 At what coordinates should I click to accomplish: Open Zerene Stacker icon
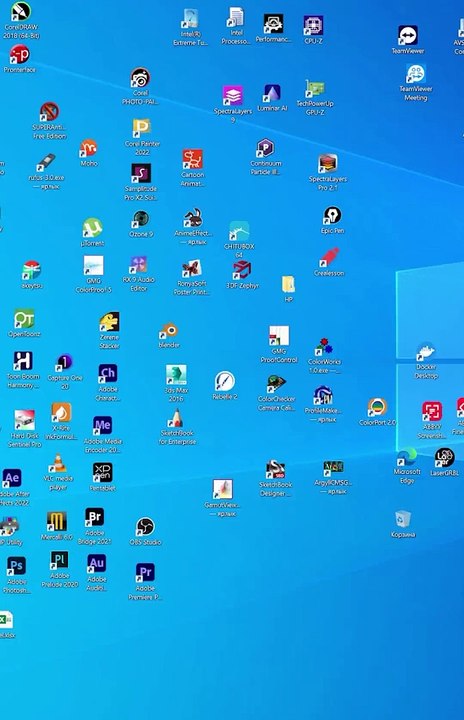click(109, 322)
